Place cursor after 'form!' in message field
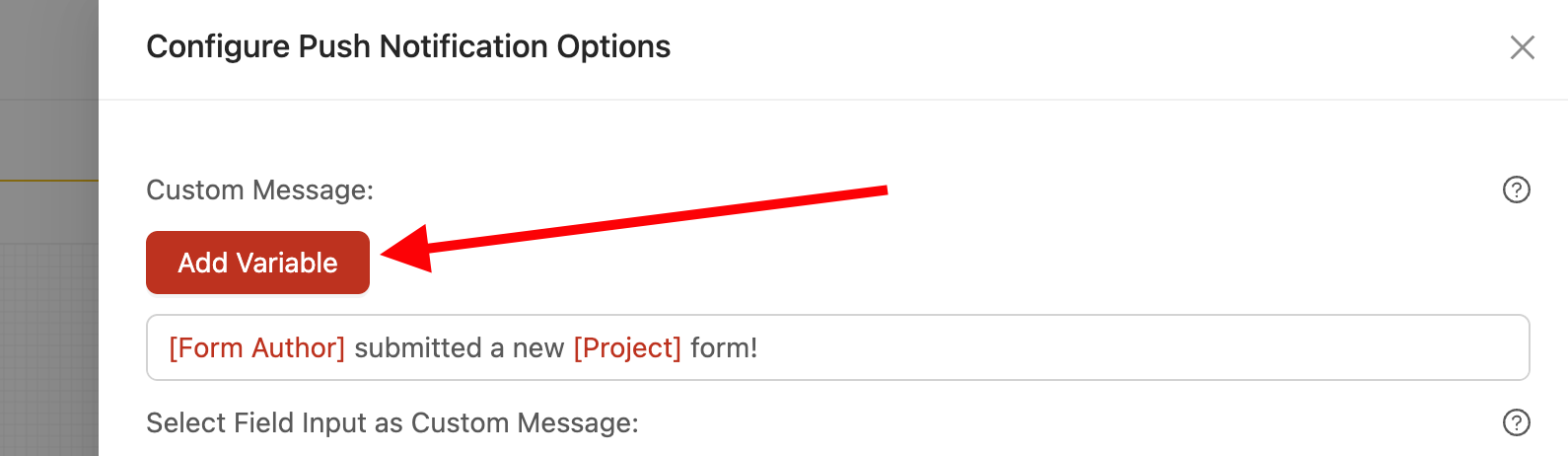The width and height of the screenshot is (1568, 456). pos(760,347)
